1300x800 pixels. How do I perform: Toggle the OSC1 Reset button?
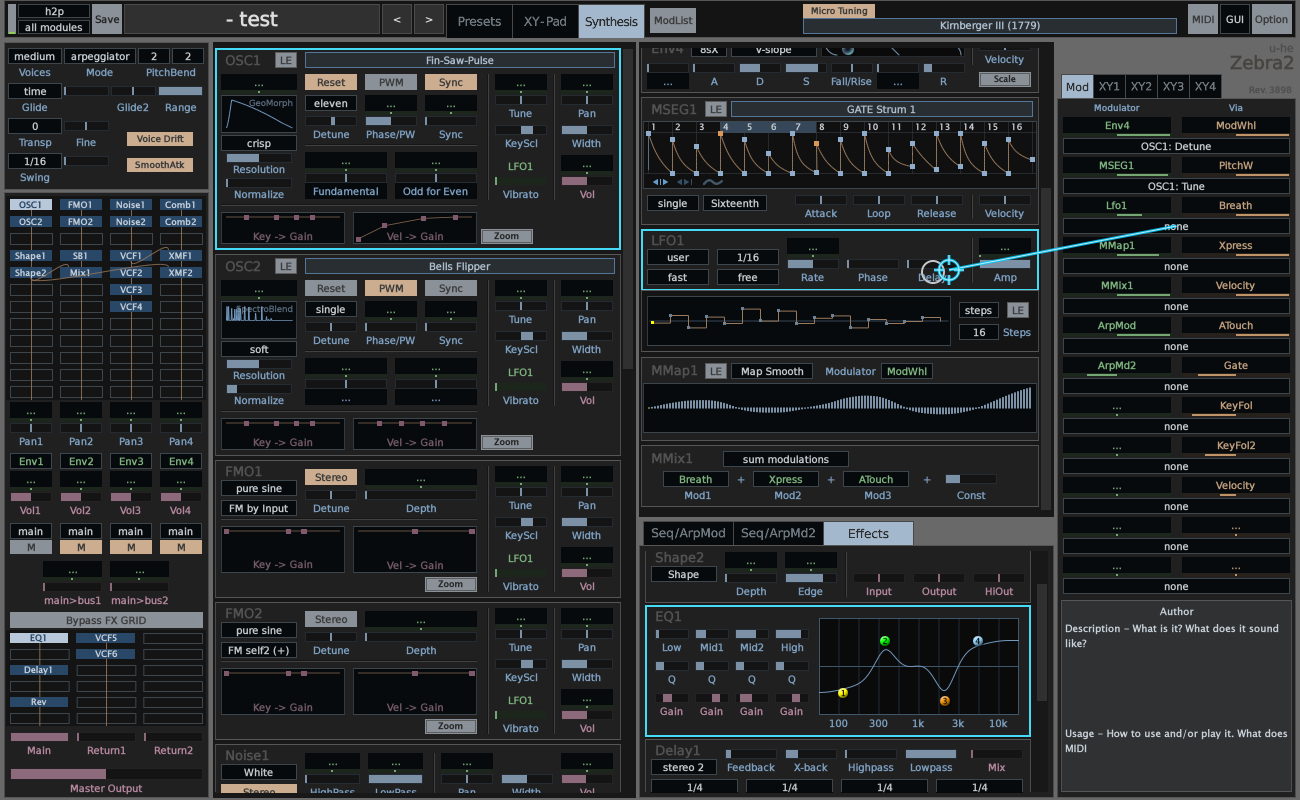331,82
